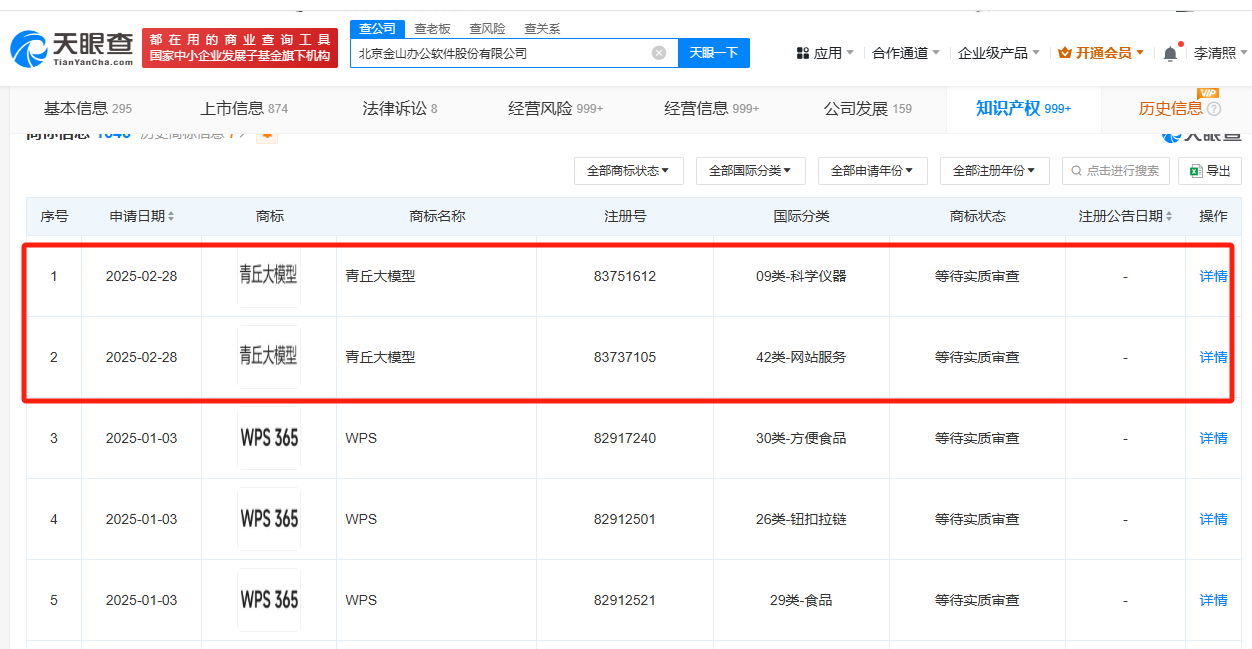Click the Excel icon on the 导出 button
The height and width of the screenshot is (649, 1252).
tap(1195, 171)
